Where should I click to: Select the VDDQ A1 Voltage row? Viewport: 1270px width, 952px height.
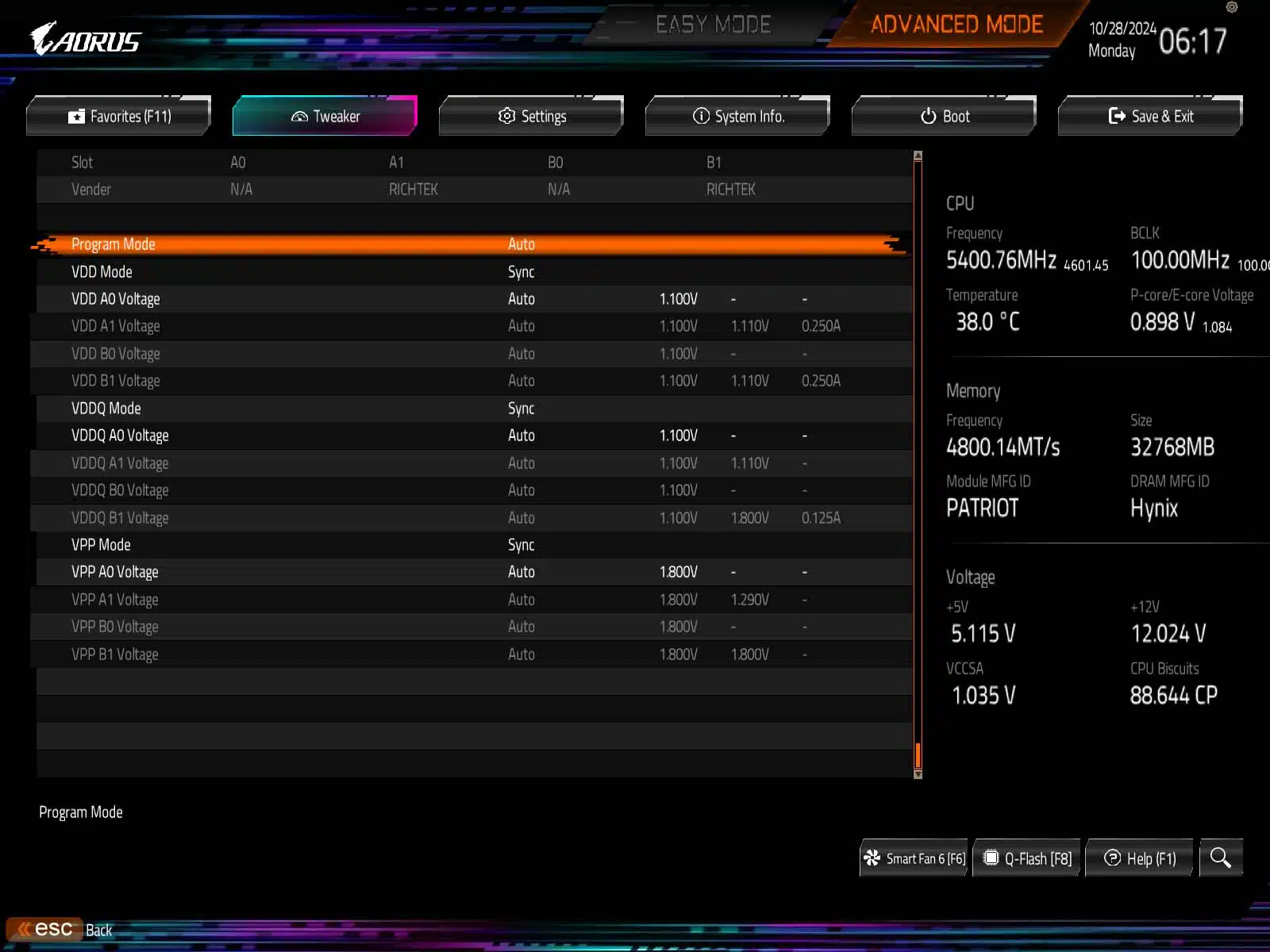(x=471, y=463)
